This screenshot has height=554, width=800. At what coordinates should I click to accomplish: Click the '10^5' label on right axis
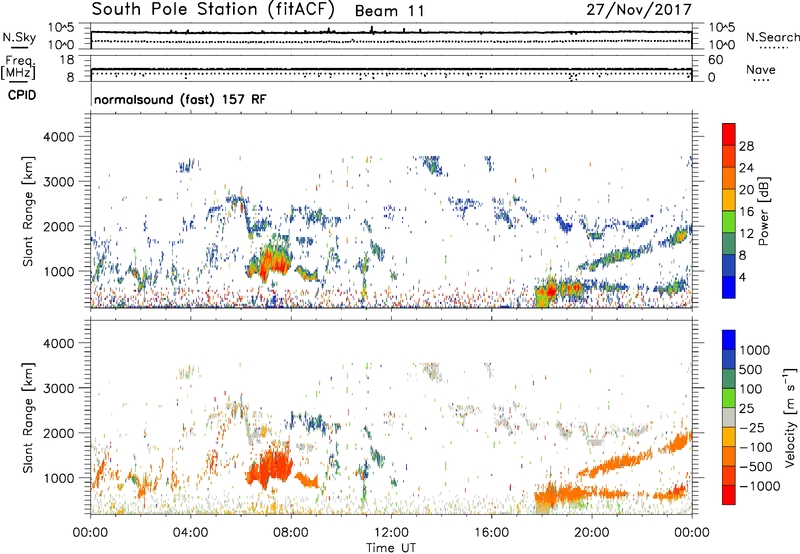pyautogui.click(x=721, y=27)
